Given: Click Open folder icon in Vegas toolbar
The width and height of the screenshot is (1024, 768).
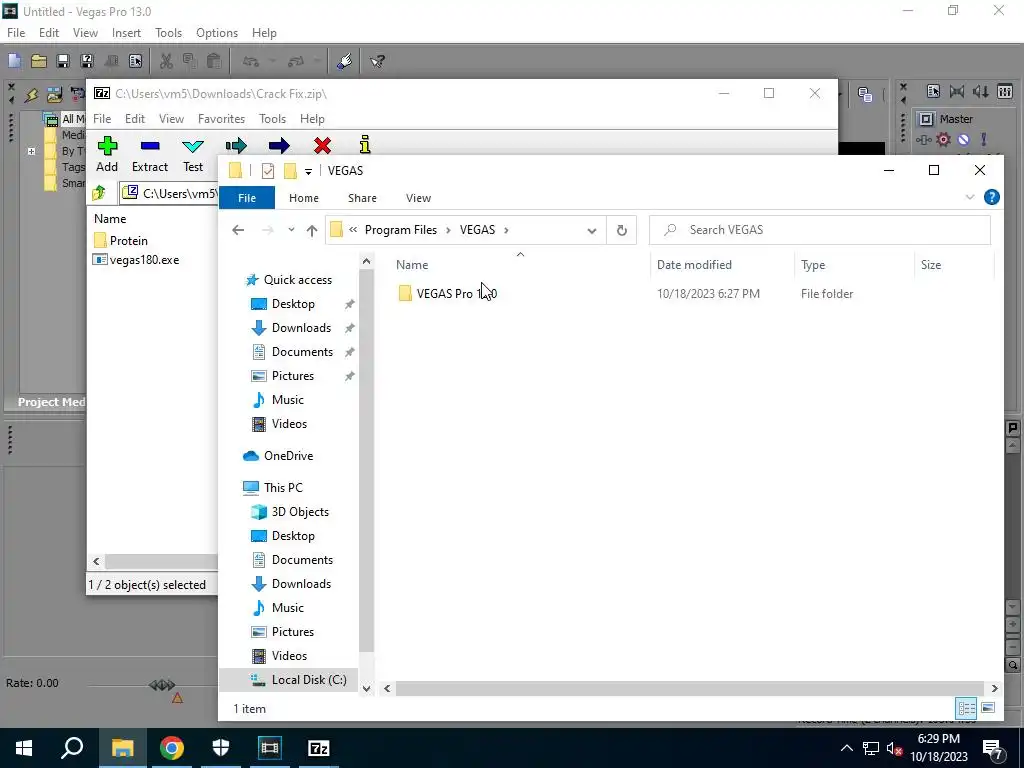Looking at the screenshot, I should coord(39,61).
